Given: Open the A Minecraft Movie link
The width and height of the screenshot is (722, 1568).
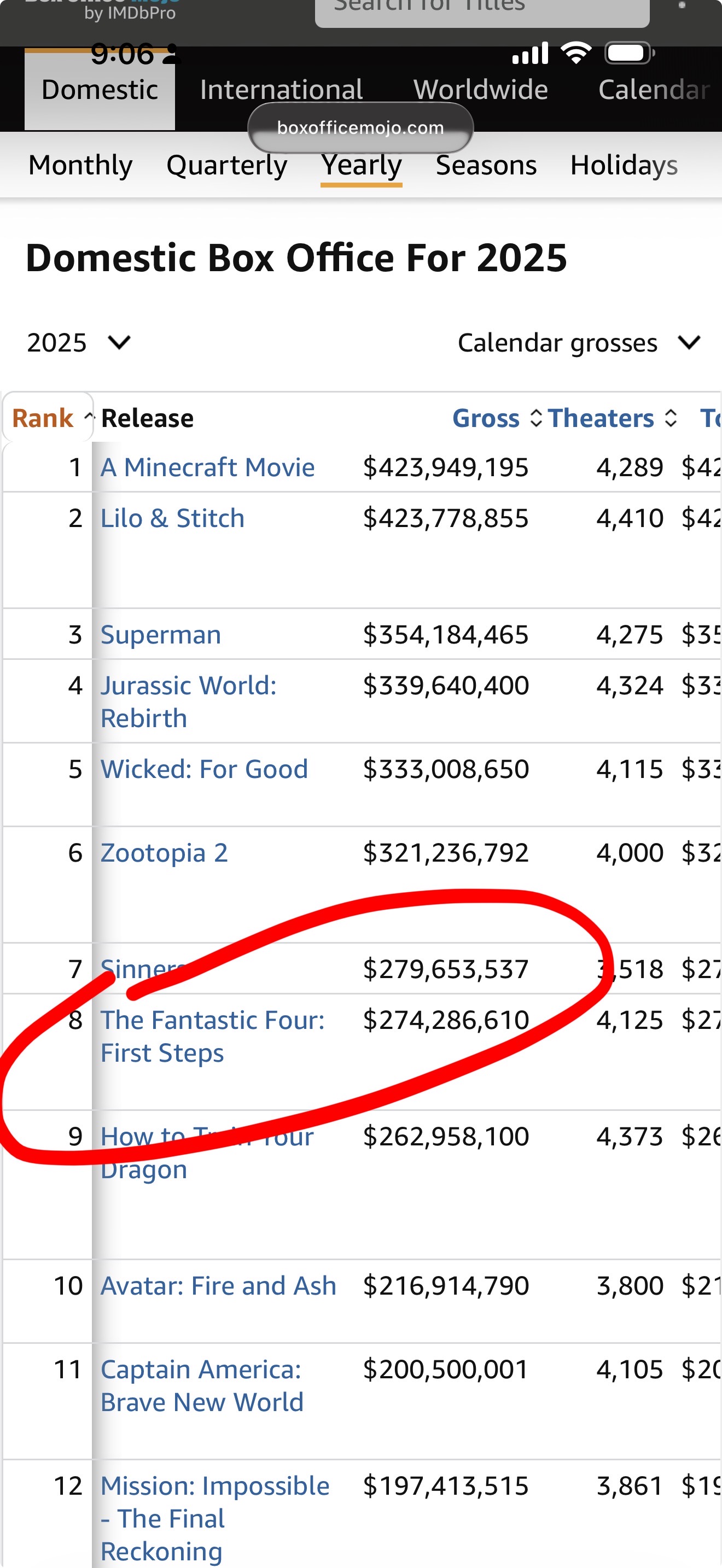Looking at the screenshot, I should 208,467.
